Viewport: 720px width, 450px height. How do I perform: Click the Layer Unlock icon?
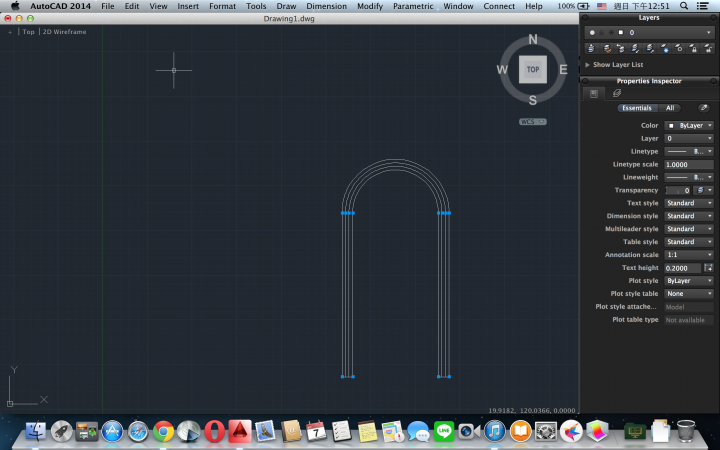coord(708,48)
